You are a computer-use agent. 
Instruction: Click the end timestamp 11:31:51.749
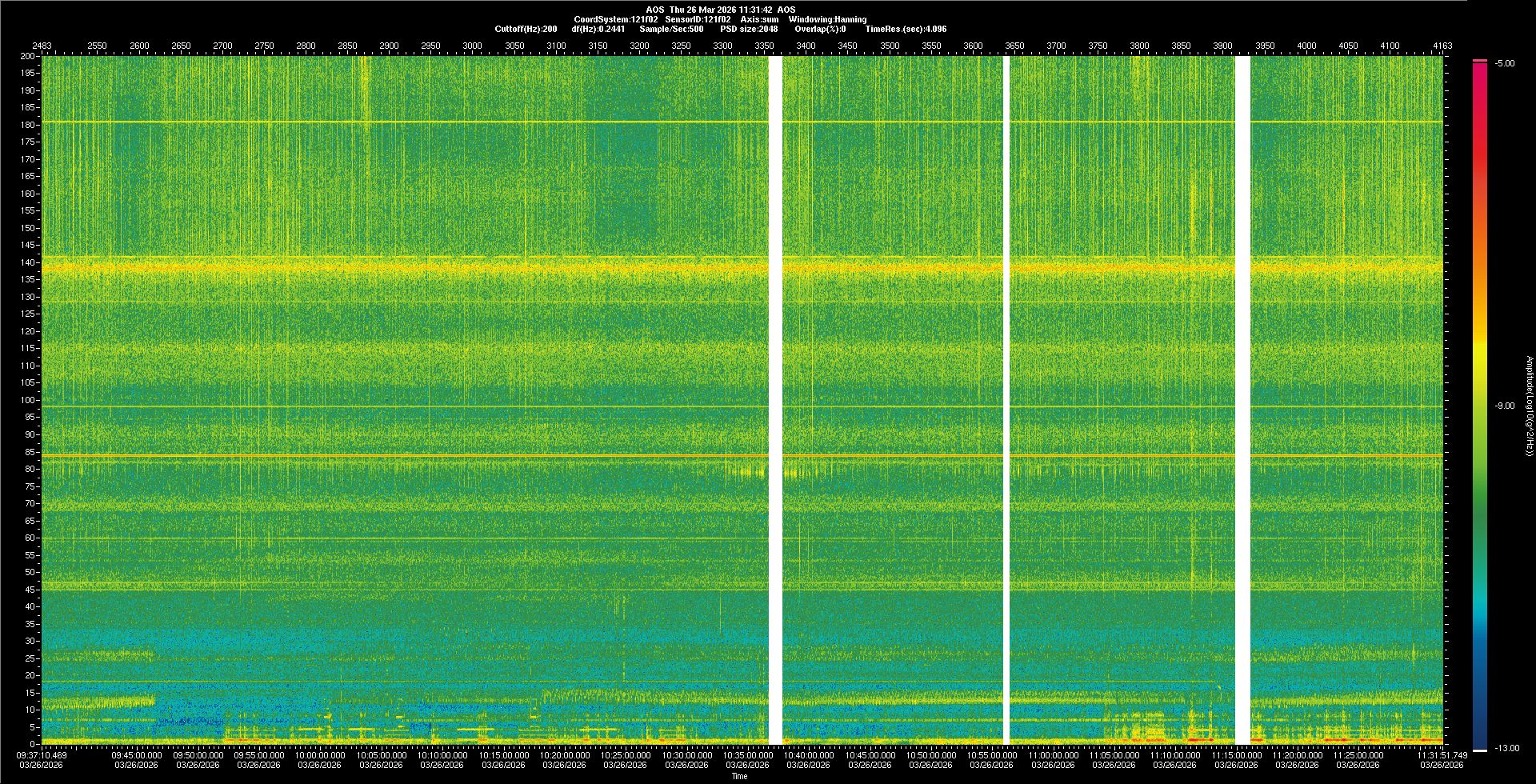[x=1442, y=755]
